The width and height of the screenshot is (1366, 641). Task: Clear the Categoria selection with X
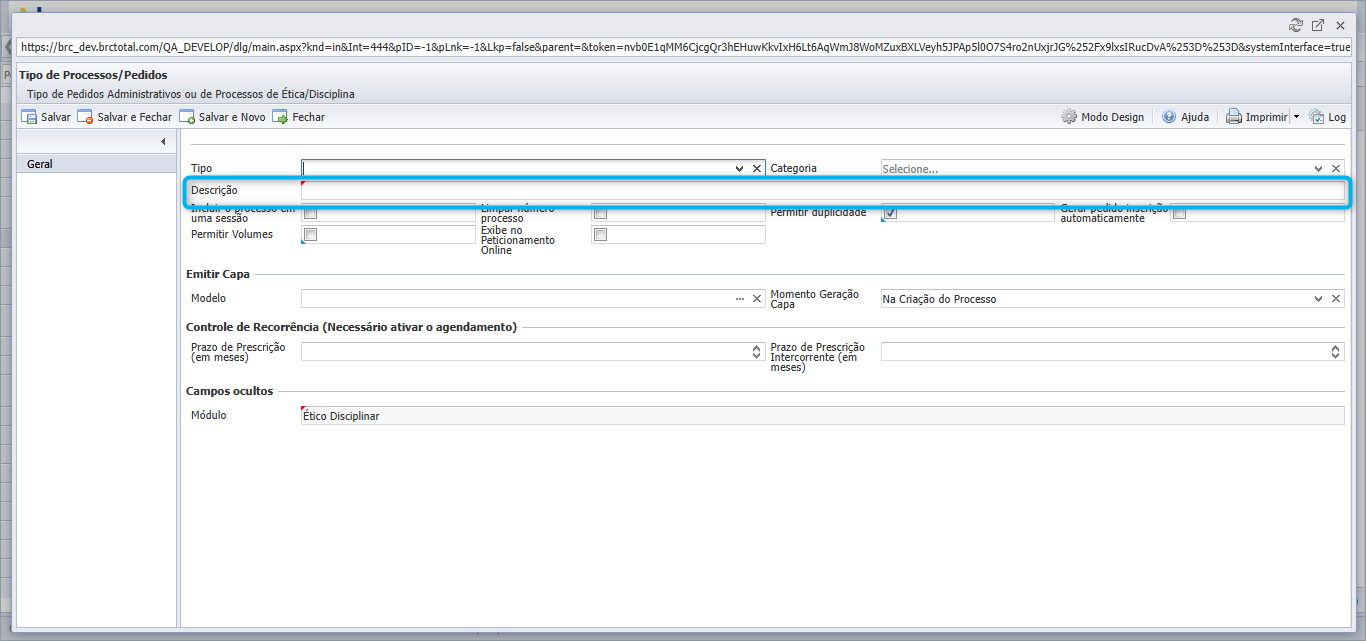1336,169
